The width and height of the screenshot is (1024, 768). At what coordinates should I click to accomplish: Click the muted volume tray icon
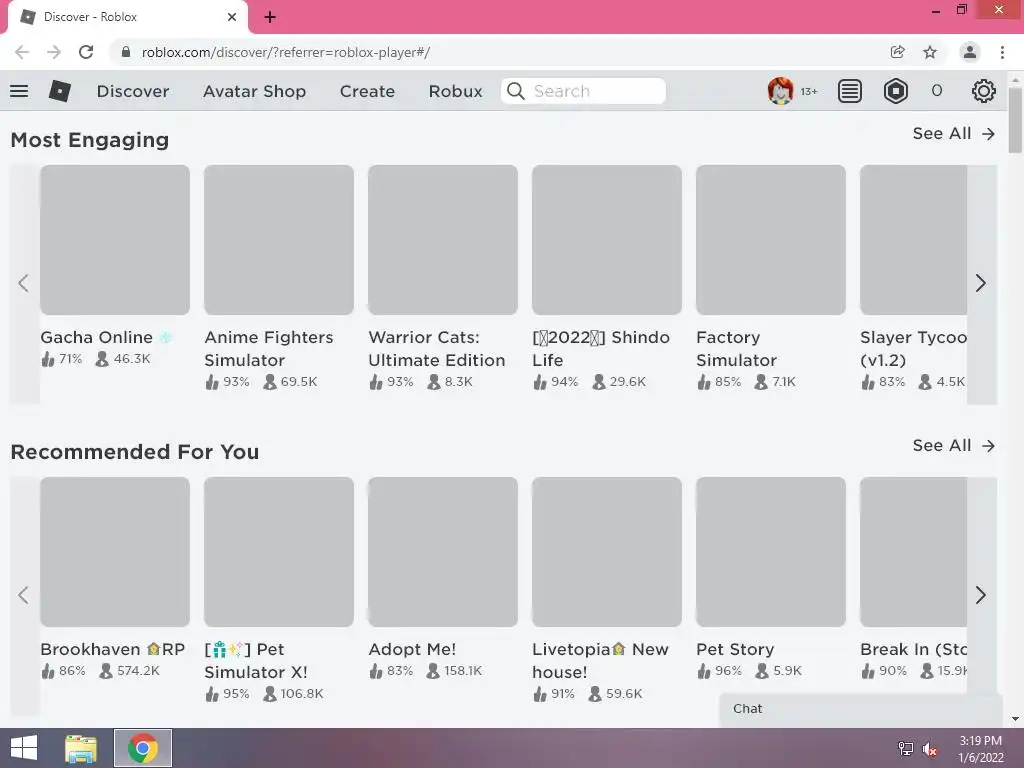point(930,749)
